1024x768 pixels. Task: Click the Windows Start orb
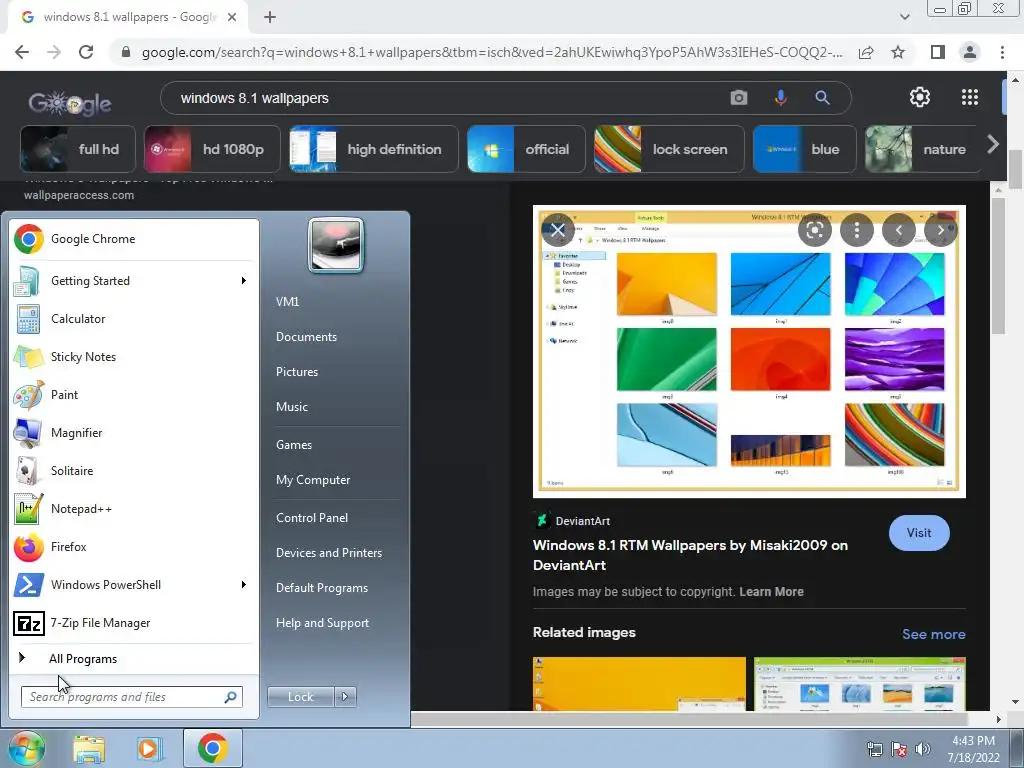click(x=26, y=748)
